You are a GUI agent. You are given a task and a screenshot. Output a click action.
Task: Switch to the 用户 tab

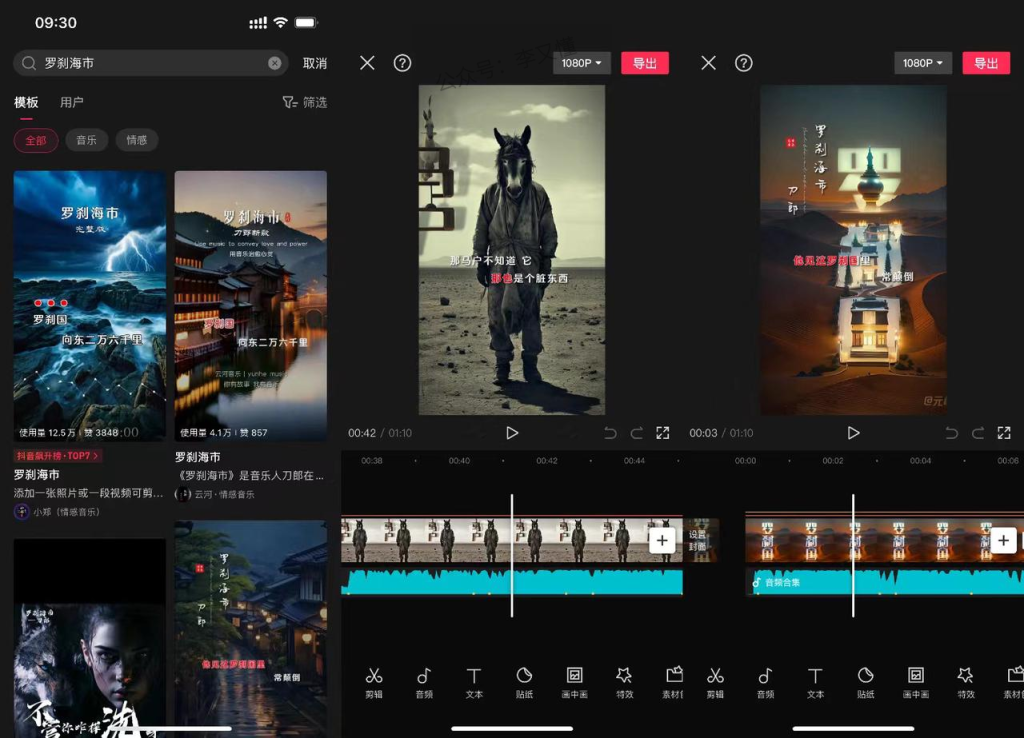tap(72, 102)
